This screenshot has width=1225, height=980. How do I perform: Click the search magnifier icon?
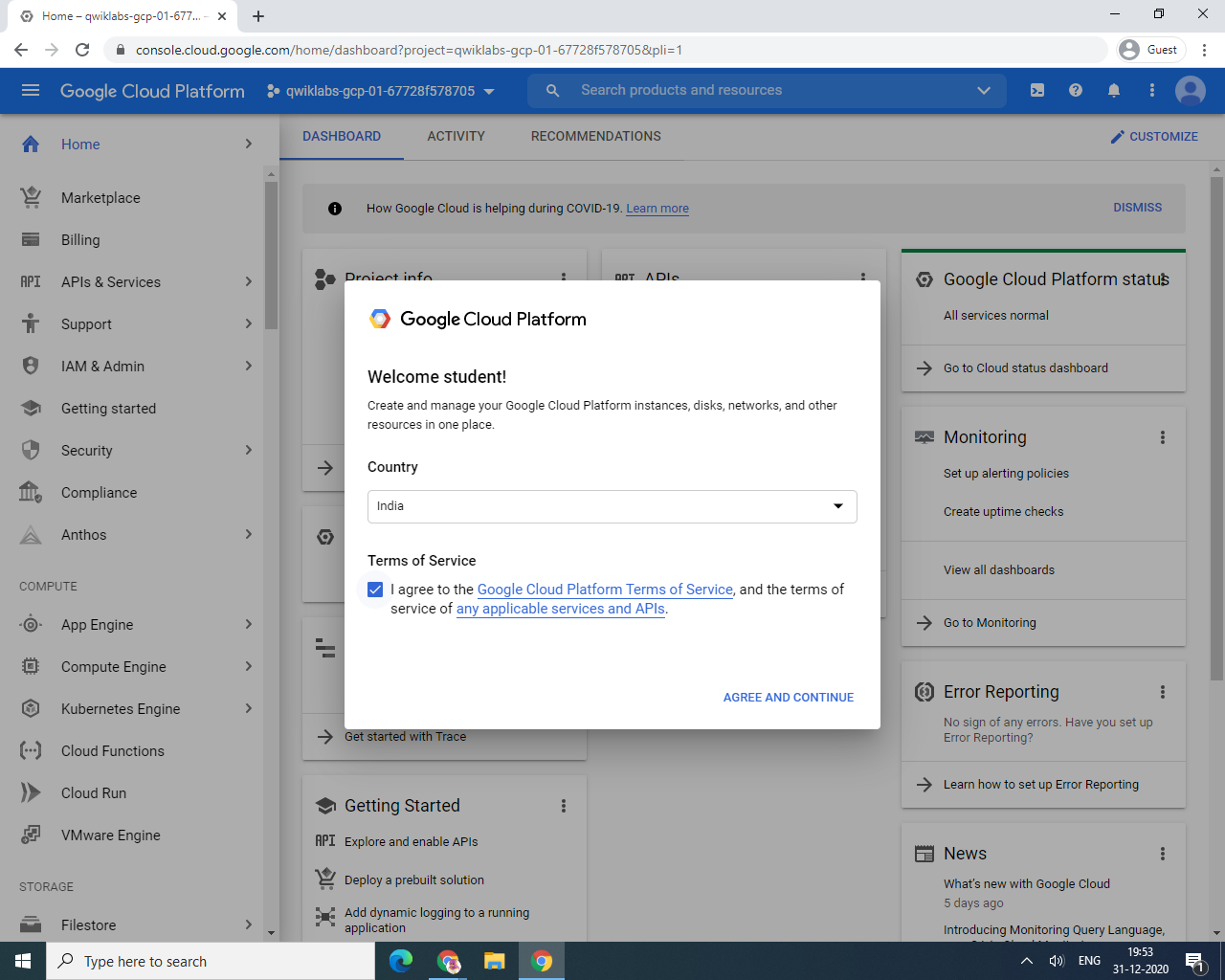point(552,90)
